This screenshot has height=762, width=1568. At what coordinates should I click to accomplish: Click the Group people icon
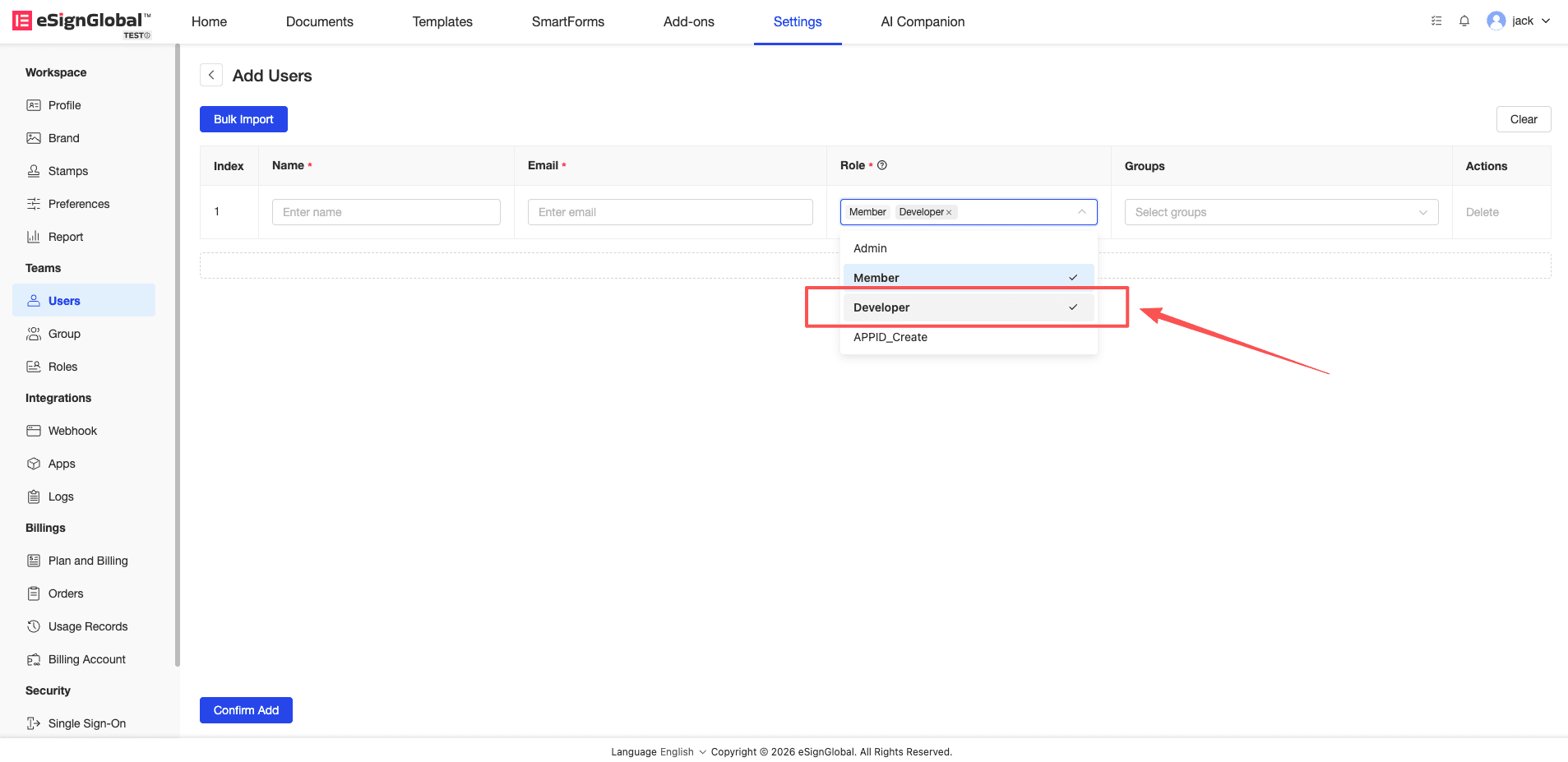[34, 334]
